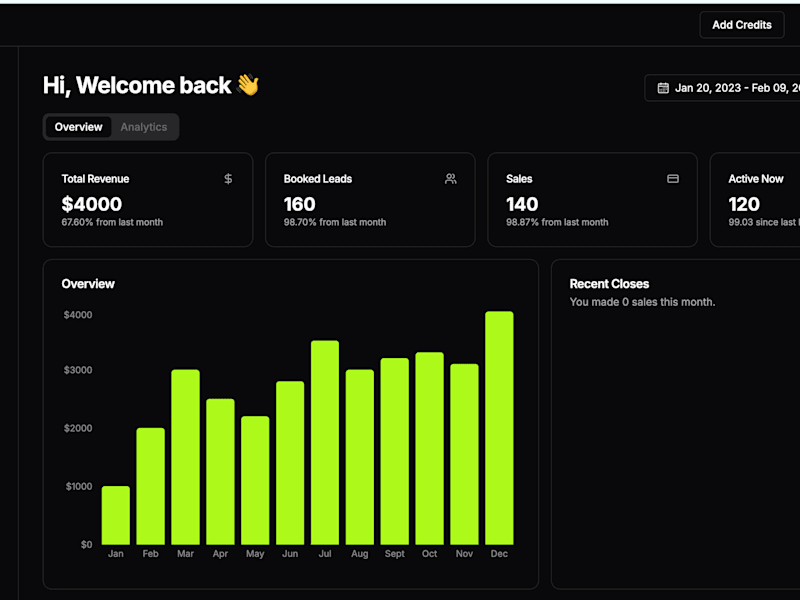The width and height of the screenshot is (800, 600).
Task: Click the calendar icon in date range picker
Action: pos(663,88)
